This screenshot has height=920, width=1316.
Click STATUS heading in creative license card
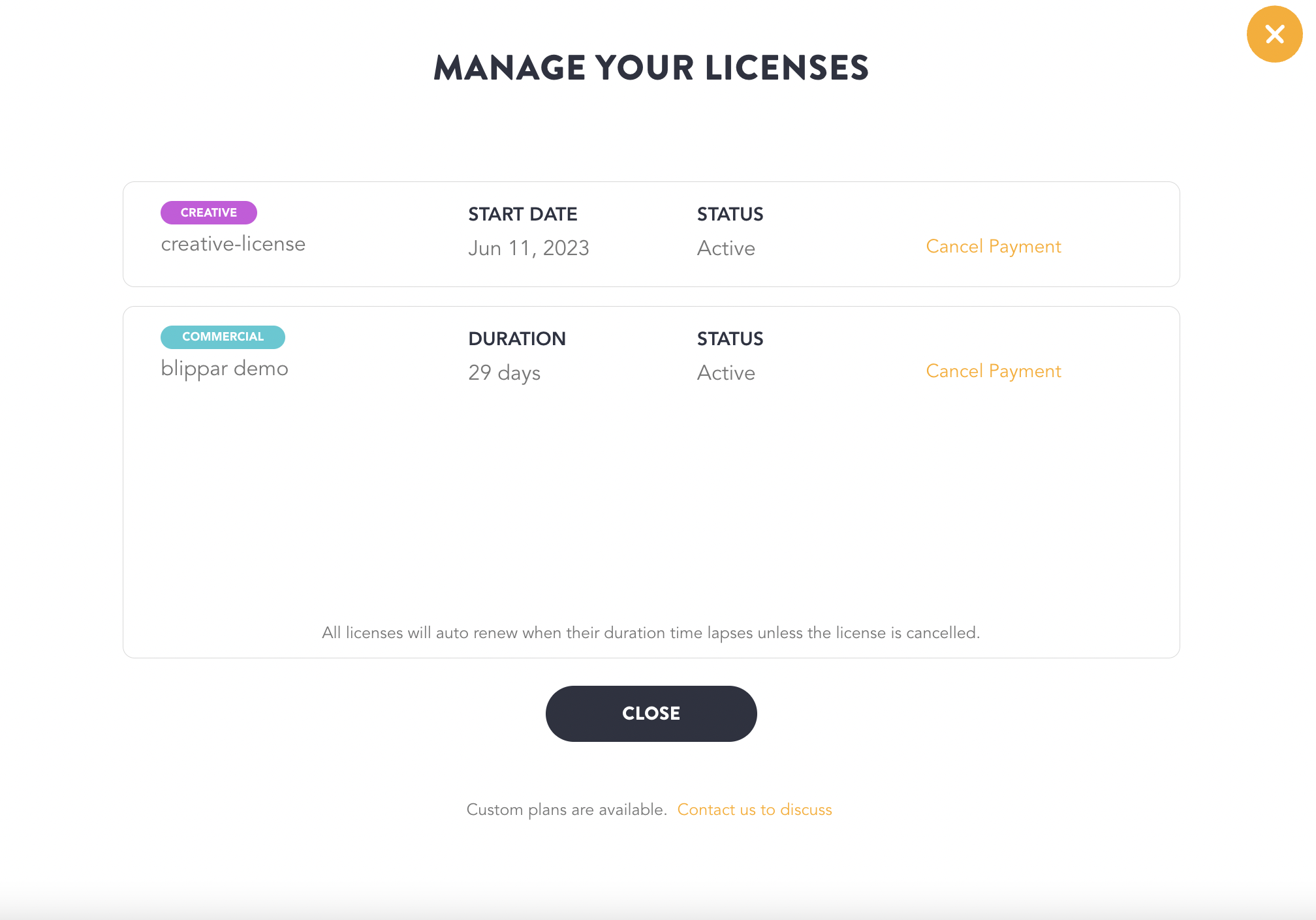[730, 214]
